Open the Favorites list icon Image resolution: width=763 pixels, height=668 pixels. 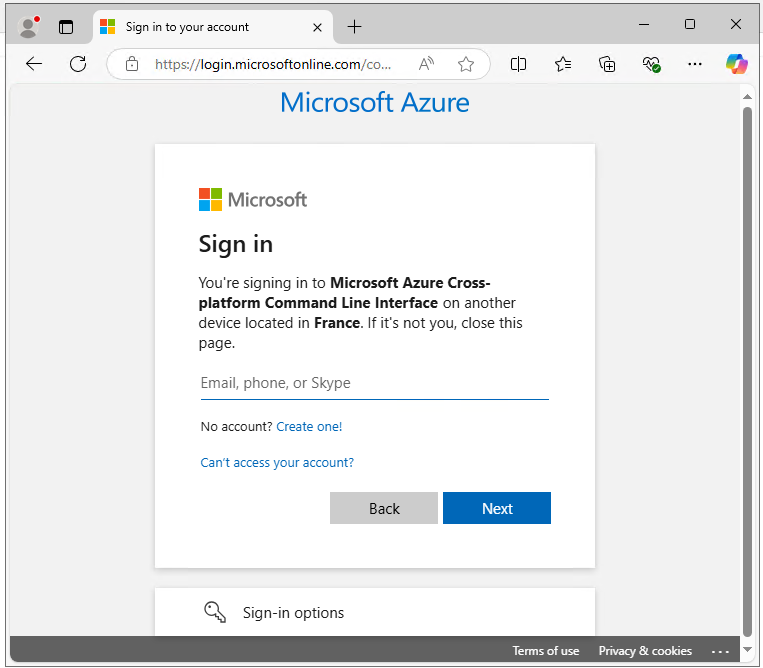click(563, 64)
